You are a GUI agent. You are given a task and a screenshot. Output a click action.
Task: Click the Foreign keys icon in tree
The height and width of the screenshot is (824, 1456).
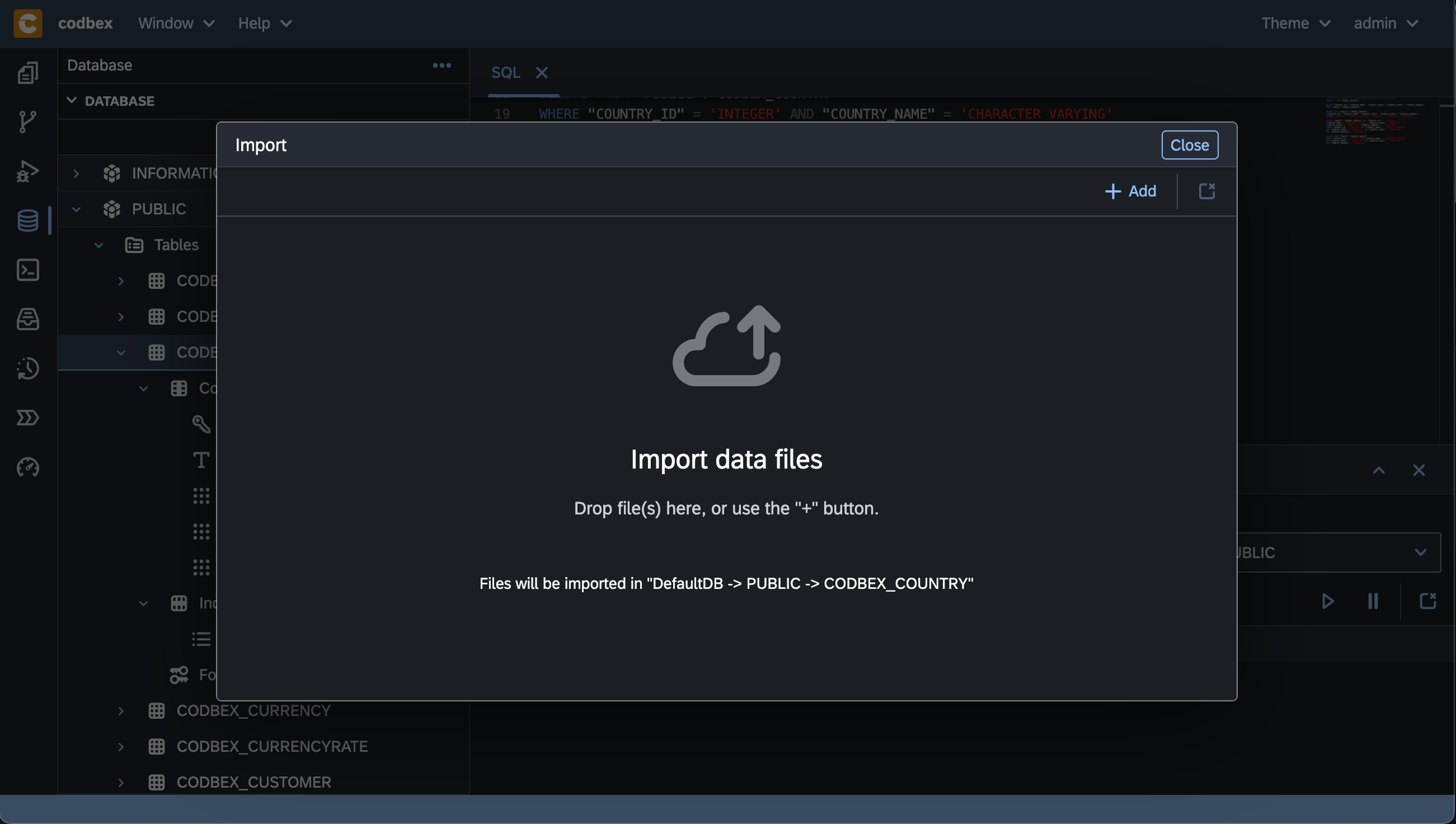[x=179, y=675]
